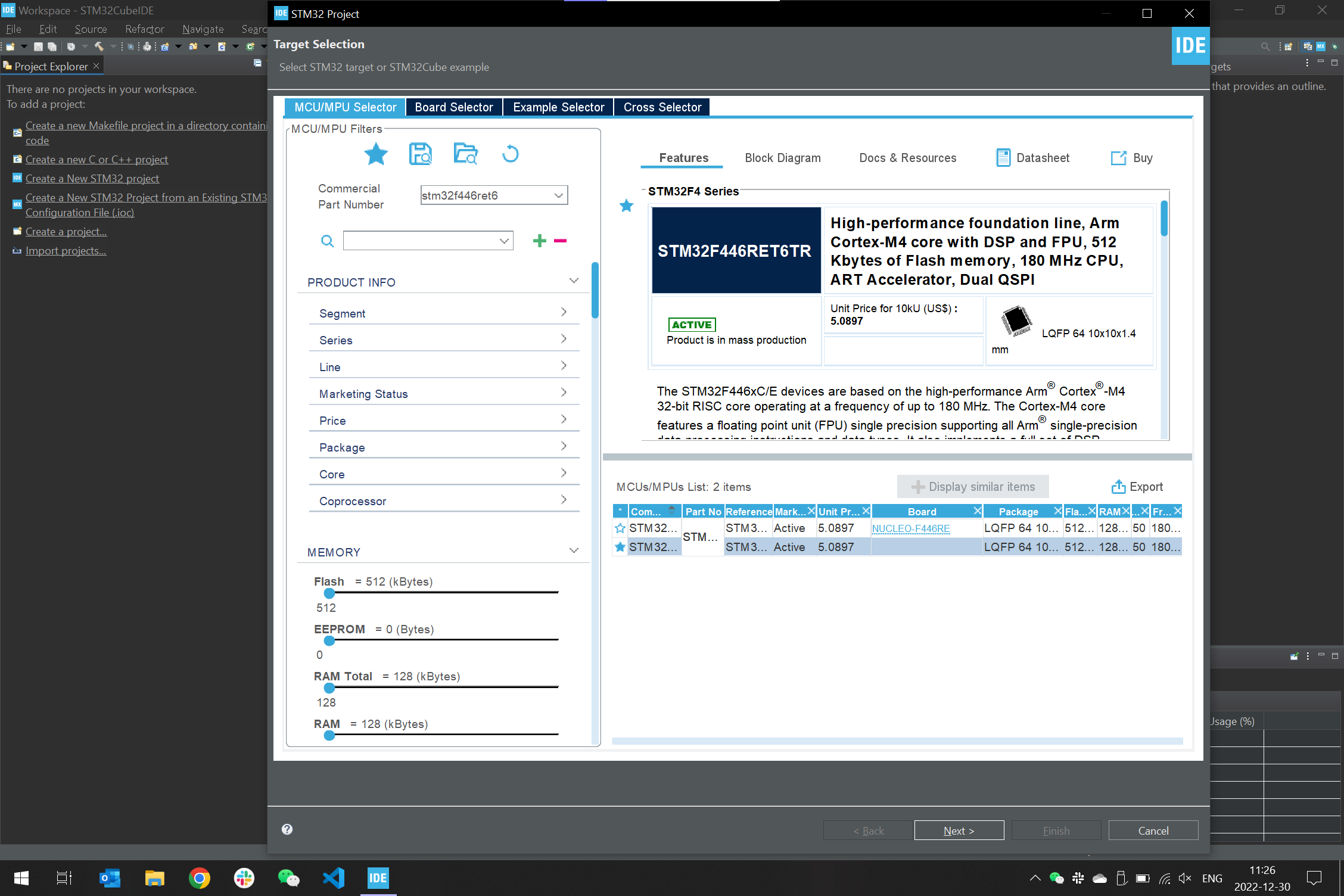Toggle favorite star on first MCU row
The image size is (1344, 896).
pyautogui.click(x=620, y=528)
